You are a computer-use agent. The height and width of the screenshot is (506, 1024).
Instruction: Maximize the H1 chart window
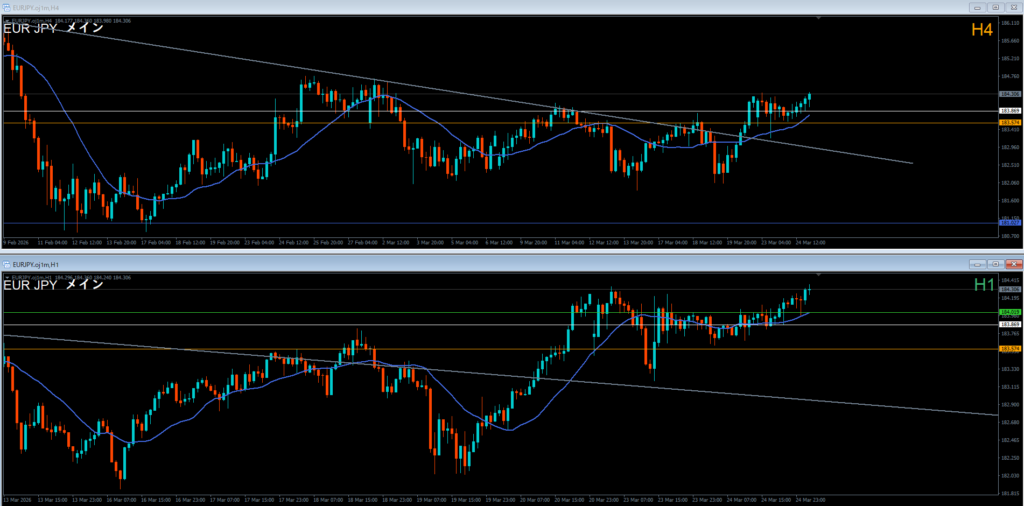click(x=994, y=263)
